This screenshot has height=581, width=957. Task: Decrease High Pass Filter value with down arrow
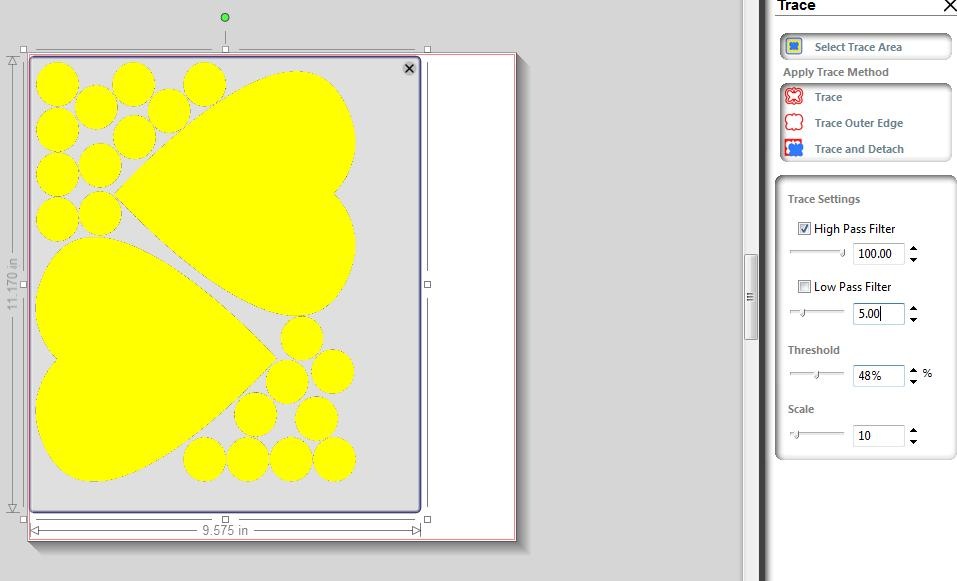pyautogui.click(x=913, y=259)
